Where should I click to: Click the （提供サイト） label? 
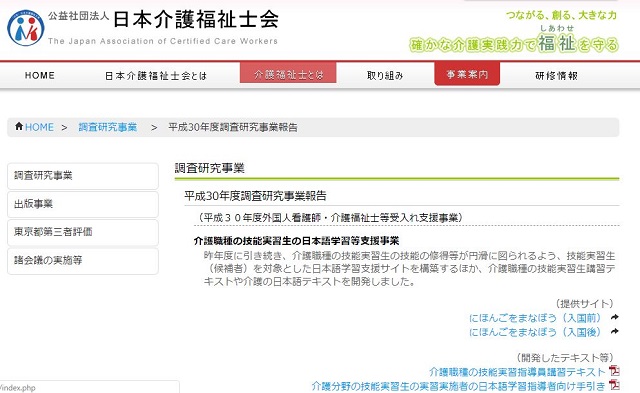coord(584,304)
